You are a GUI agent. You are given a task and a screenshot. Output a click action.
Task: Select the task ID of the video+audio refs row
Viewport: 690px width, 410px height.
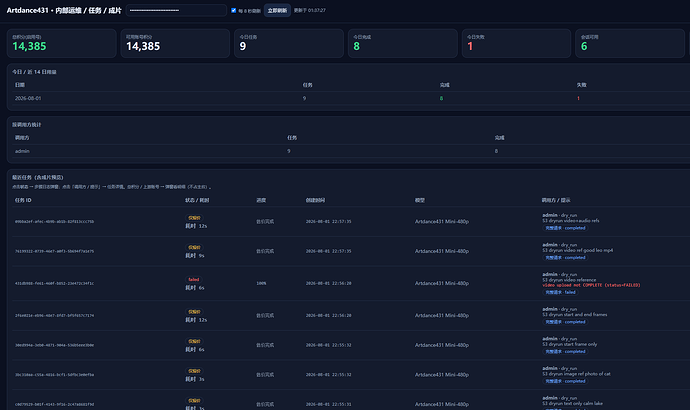pyautogui.click(x=54, y=221)
